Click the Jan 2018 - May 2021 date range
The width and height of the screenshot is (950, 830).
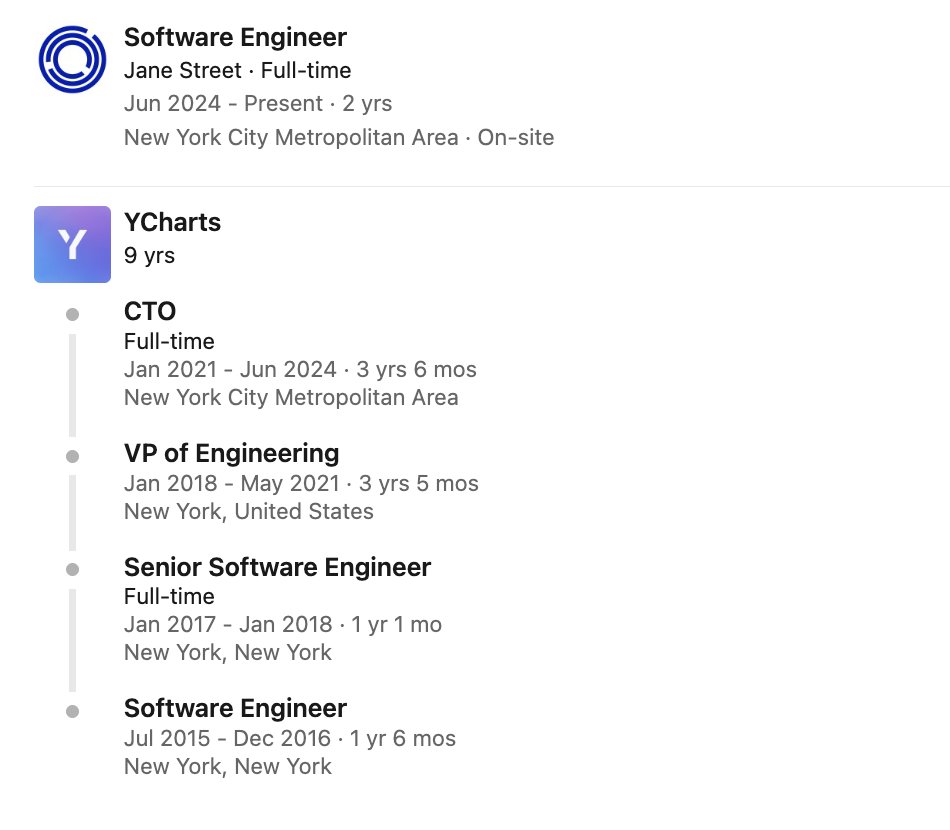tap(232, 483)
